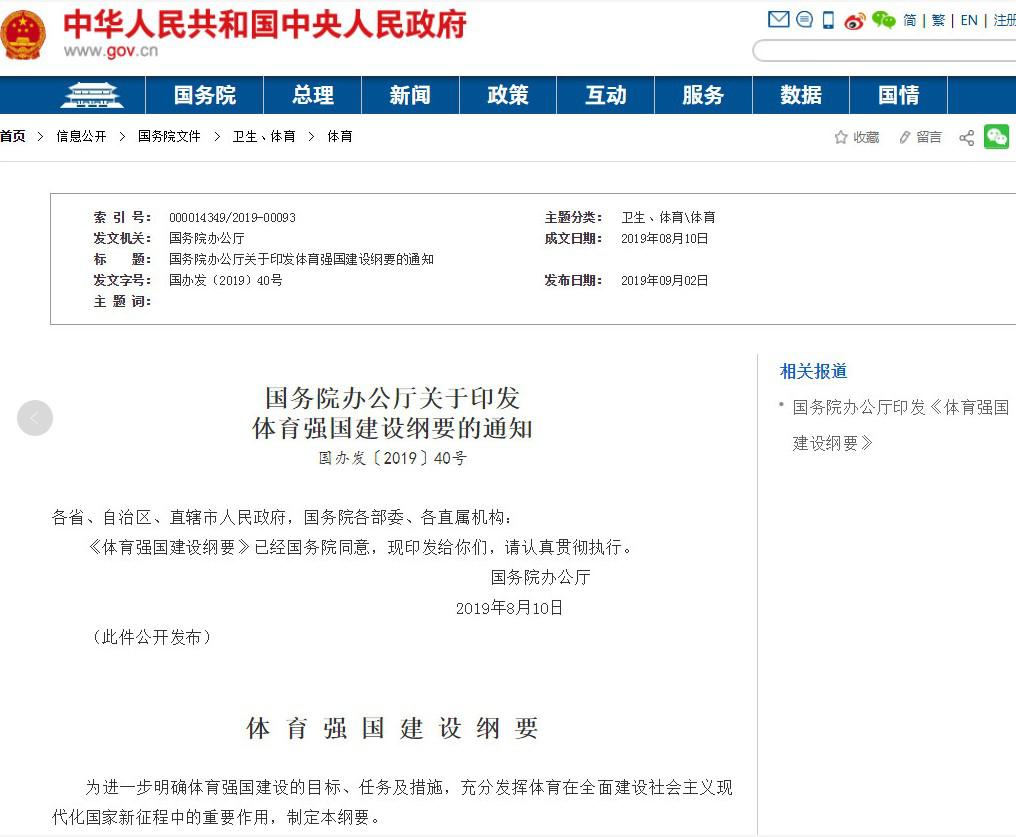The height and width of the screenshot is (837, 1016).
Task: Open the 数据 menu
Action: tap(801, 95)
